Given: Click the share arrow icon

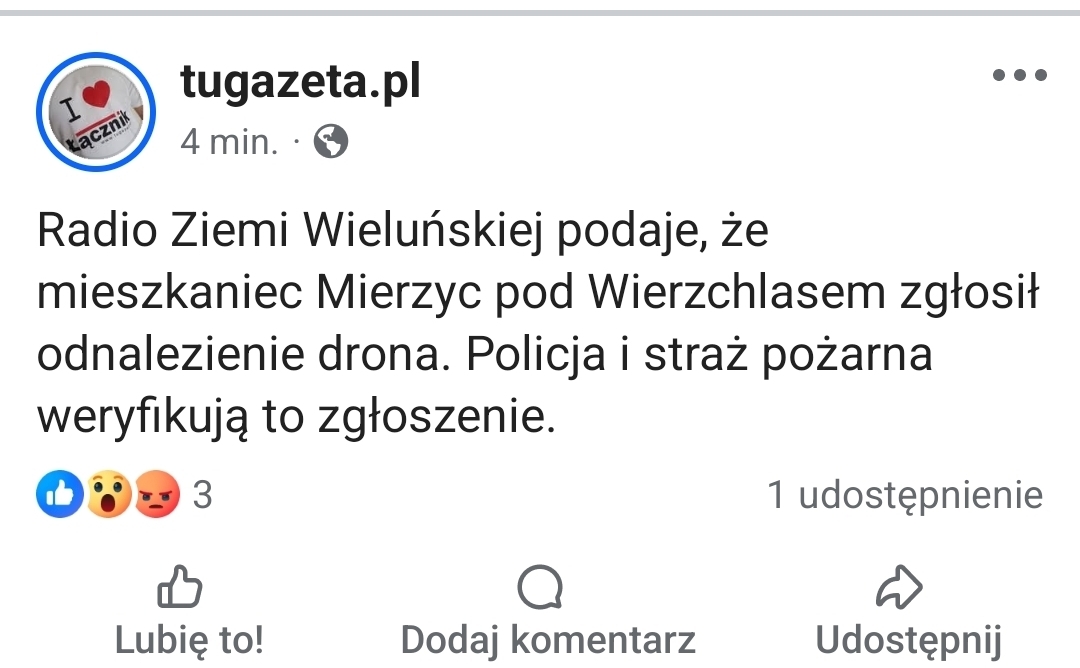Looking at the screenshot, I should 898,588.
